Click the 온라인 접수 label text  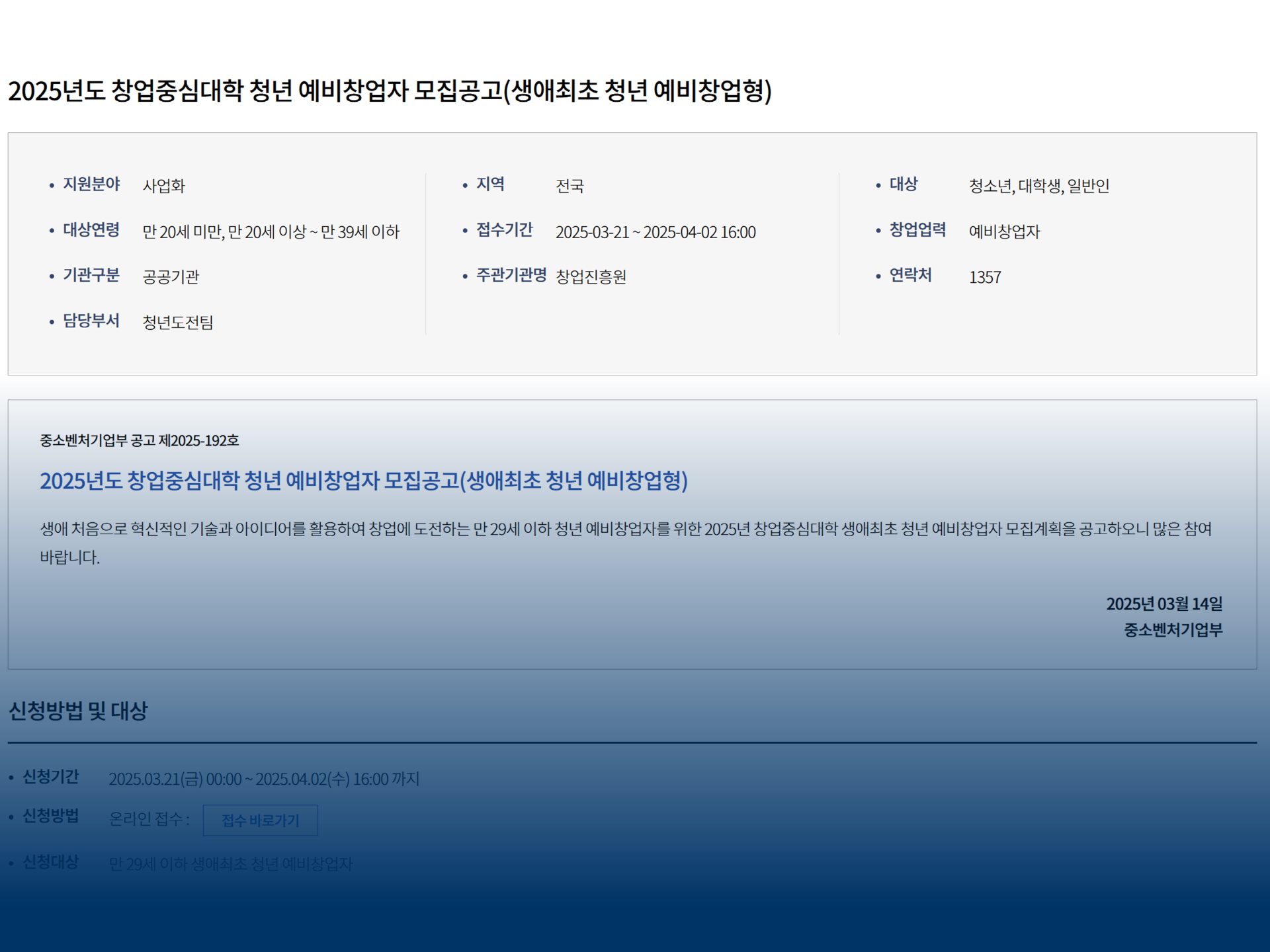149,820
